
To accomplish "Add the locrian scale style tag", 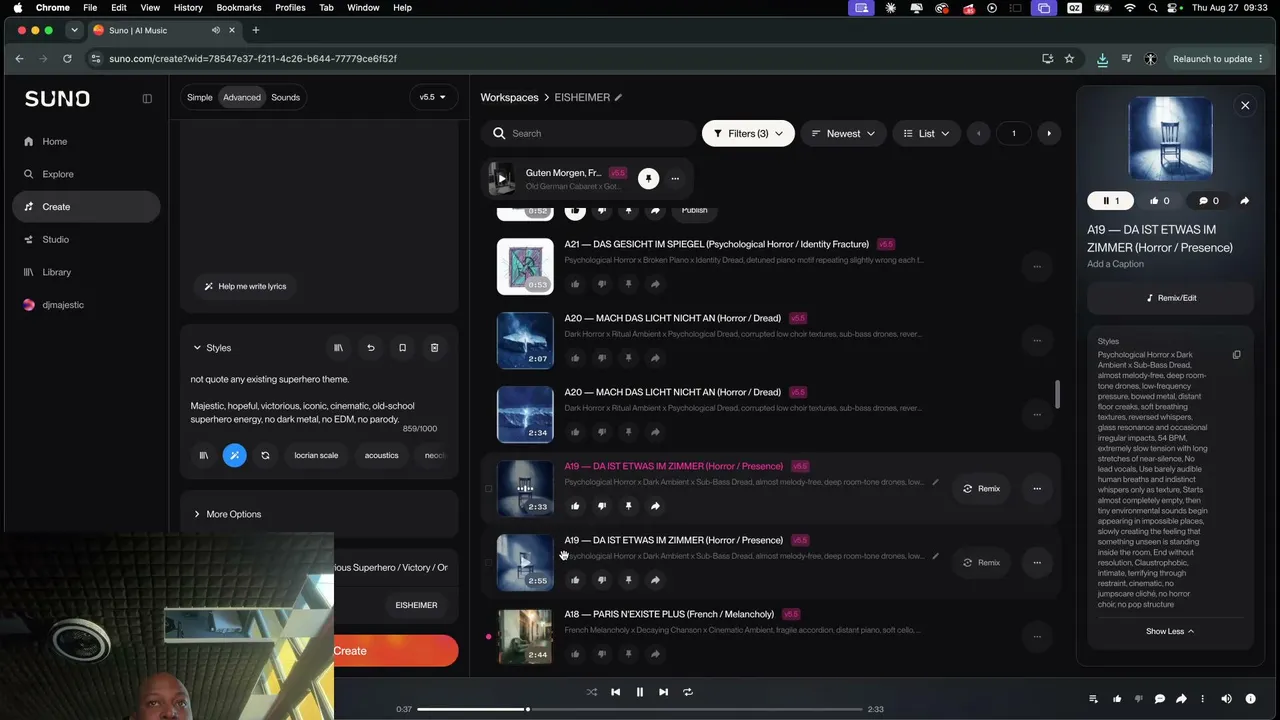I will coord(316,455).
